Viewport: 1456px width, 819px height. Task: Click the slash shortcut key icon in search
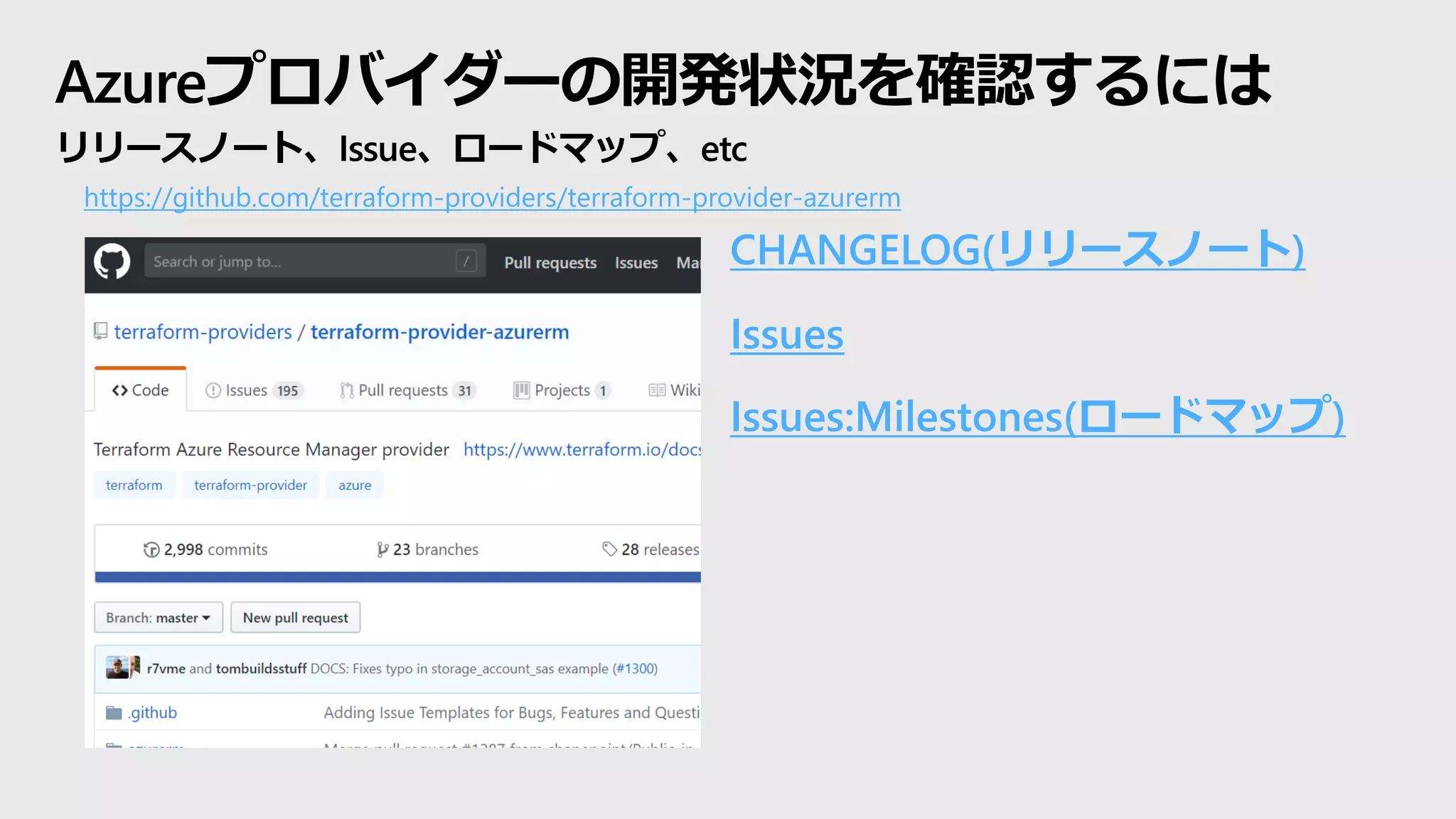[466, 262]
